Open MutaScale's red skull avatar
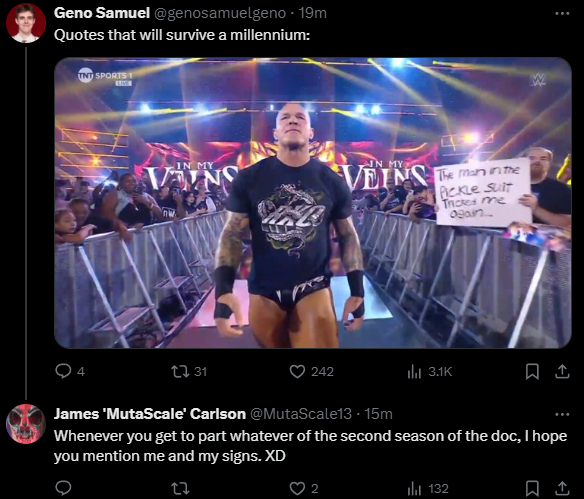The width and height of the screenshot is (584, 499). point(26,424)
